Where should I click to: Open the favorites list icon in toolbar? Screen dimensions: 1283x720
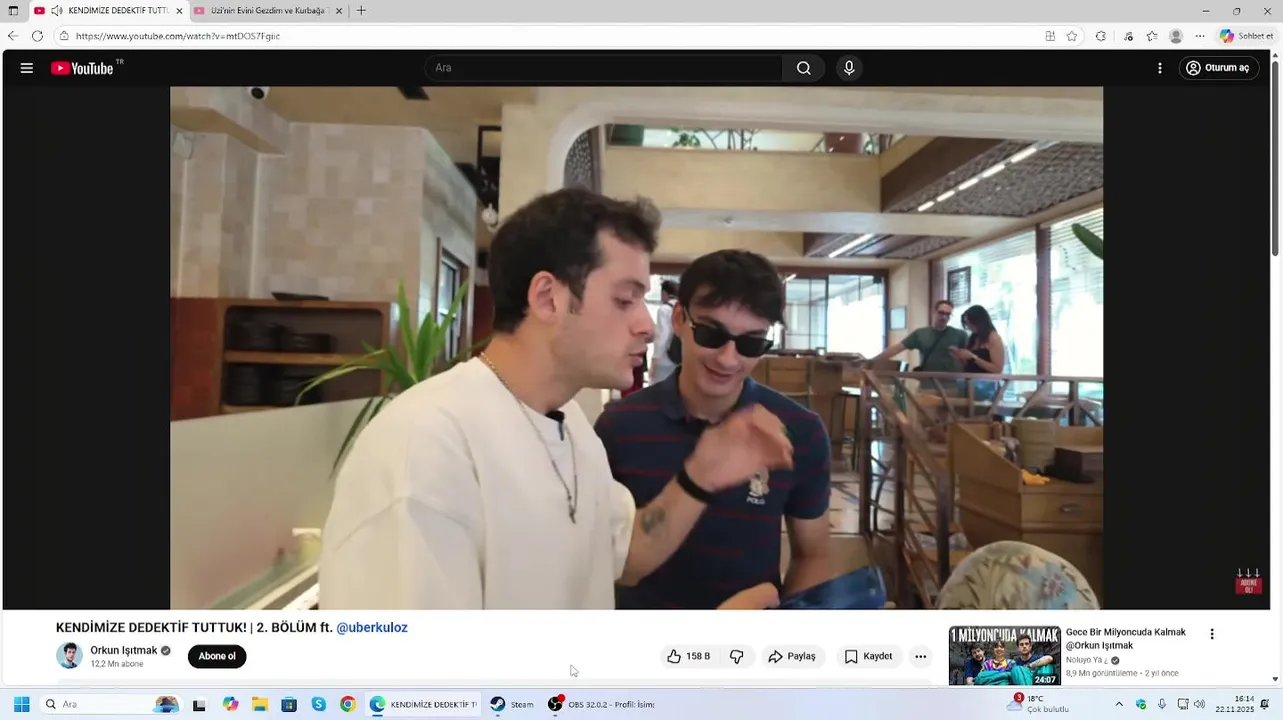pos(1152,36)
